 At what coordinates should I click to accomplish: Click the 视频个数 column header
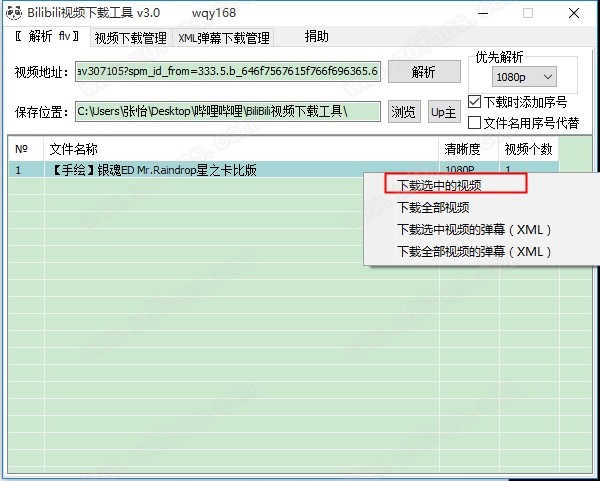[528, 149]
